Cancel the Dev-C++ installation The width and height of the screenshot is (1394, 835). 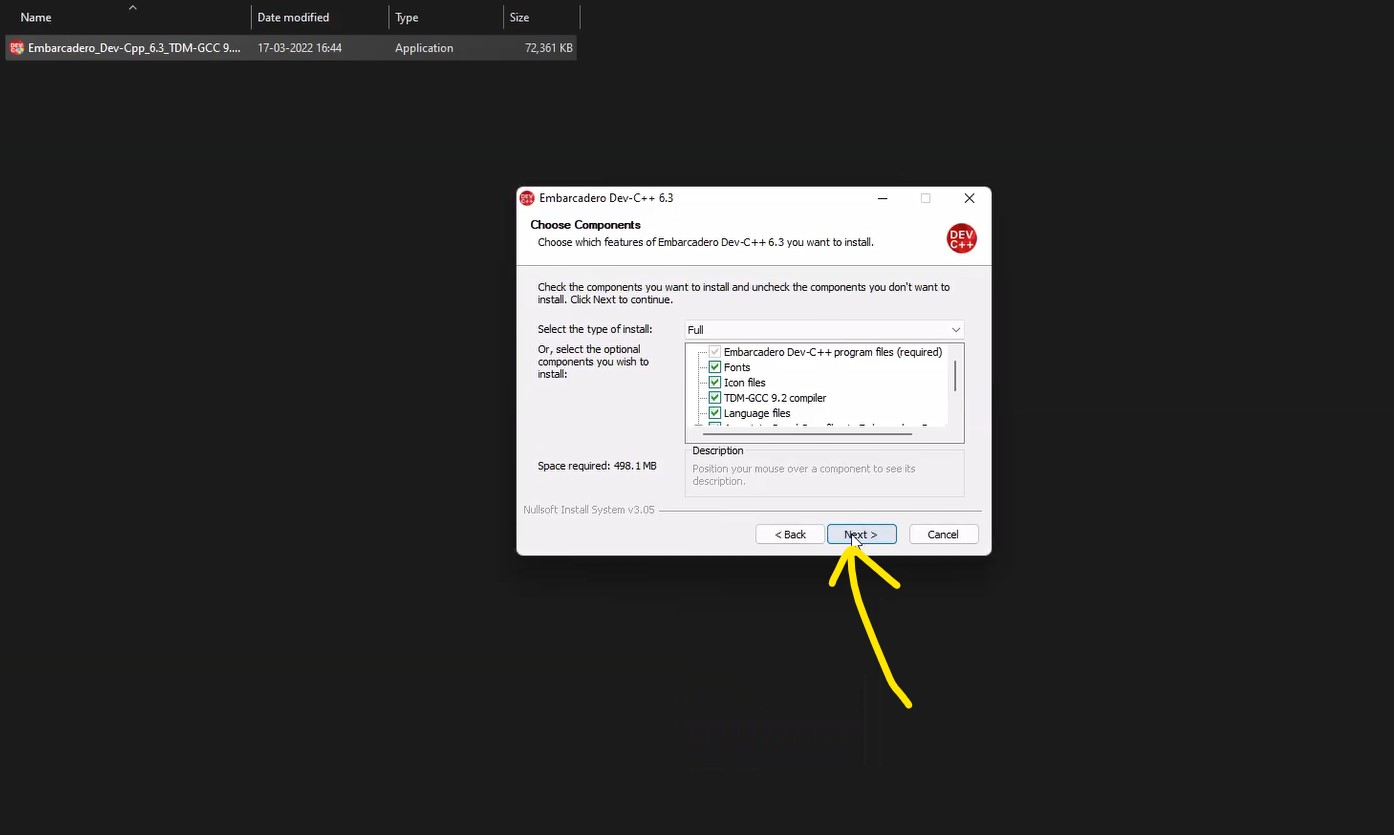(943, 535)
